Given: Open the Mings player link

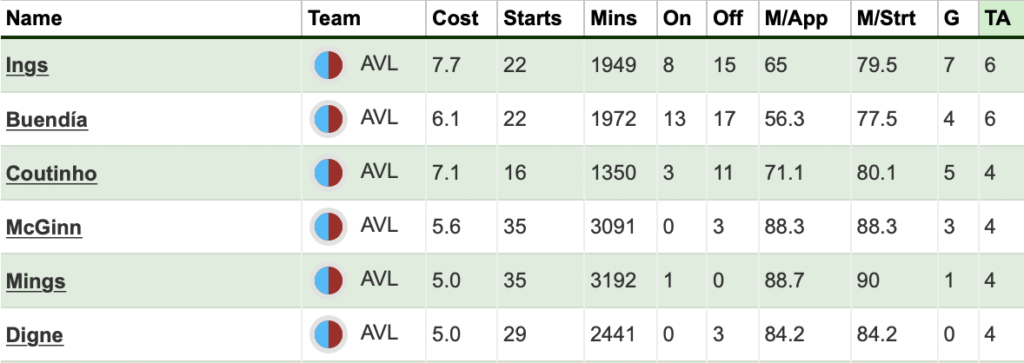Looking at the screenshot, I should coord(36,282).
